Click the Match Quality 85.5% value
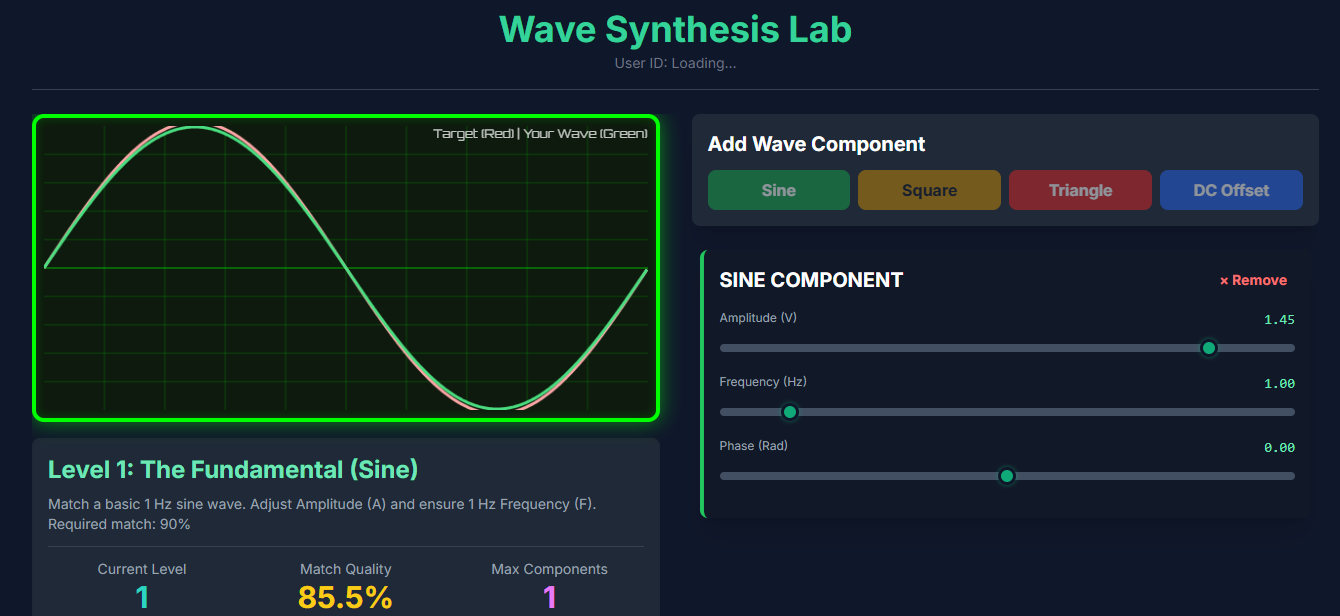The image size is (1340, 616). click(x=345, y=598)
